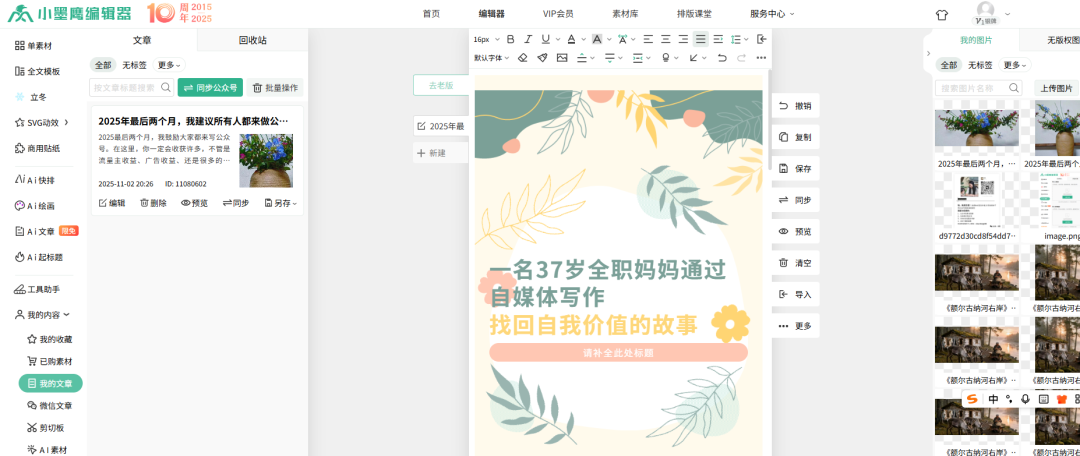Select the 无标签 filter in the article panel
This screenshot has height=456, width=1080.
[135, 65]
